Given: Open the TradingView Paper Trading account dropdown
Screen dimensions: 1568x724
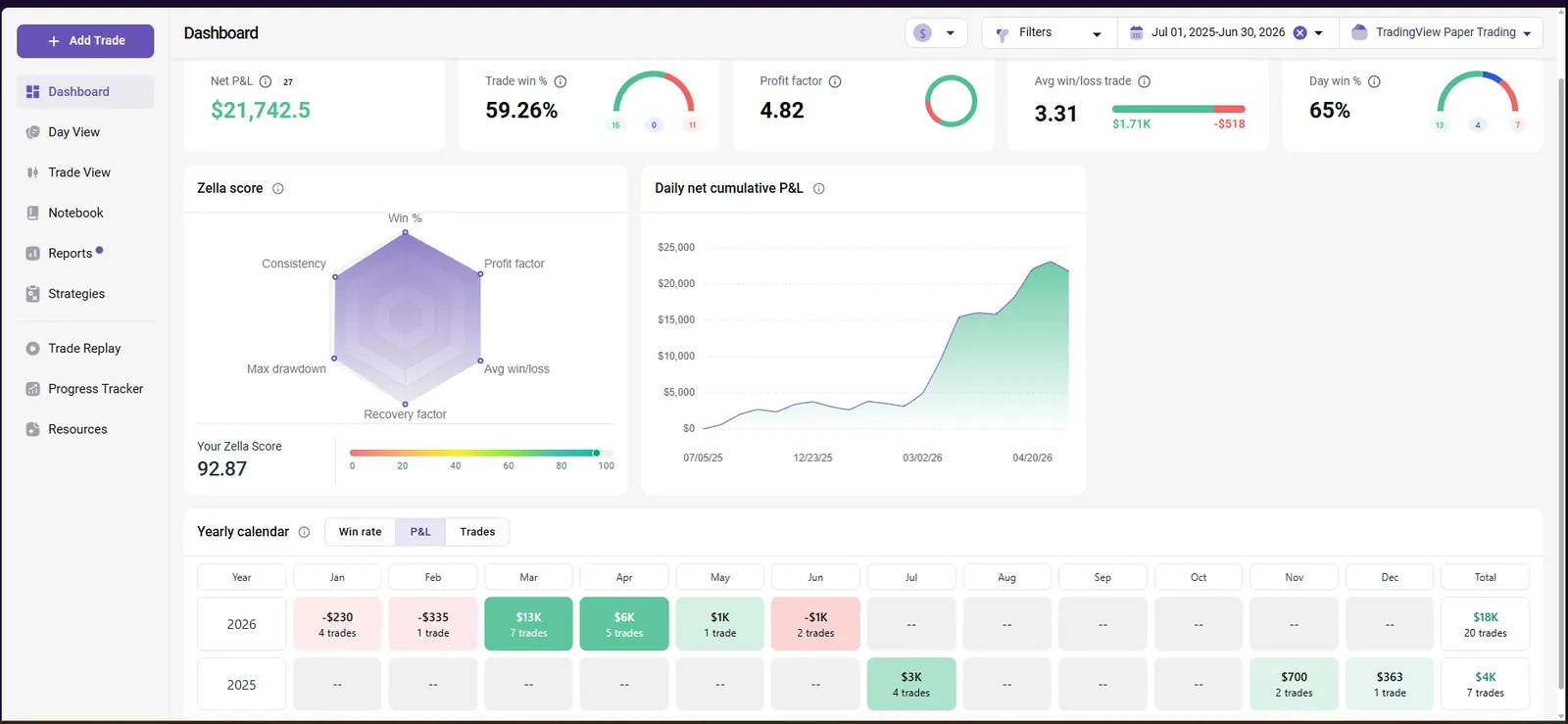Looking at the screenshot, I should click(x=1441, y=32).
